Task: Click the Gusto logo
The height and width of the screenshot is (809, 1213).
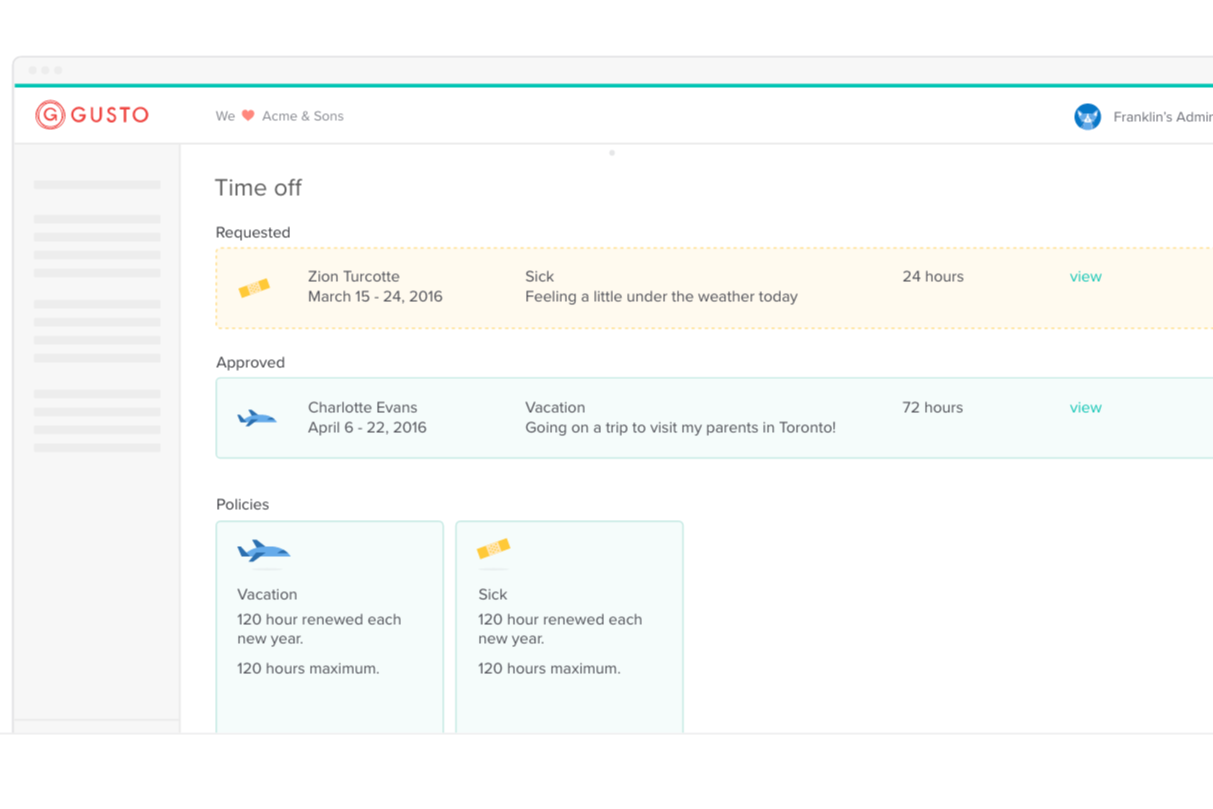Action: pos(92,115)
